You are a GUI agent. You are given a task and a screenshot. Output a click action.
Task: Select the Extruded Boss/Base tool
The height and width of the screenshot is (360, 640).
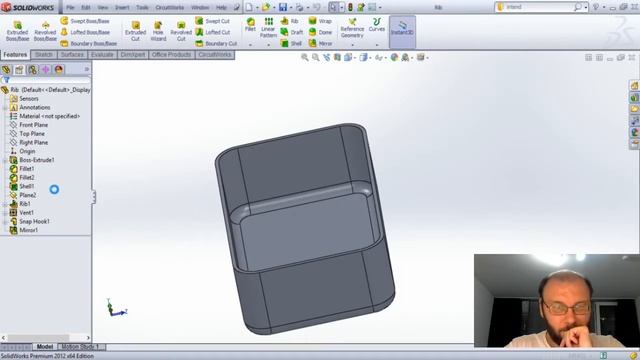point(17,31)
